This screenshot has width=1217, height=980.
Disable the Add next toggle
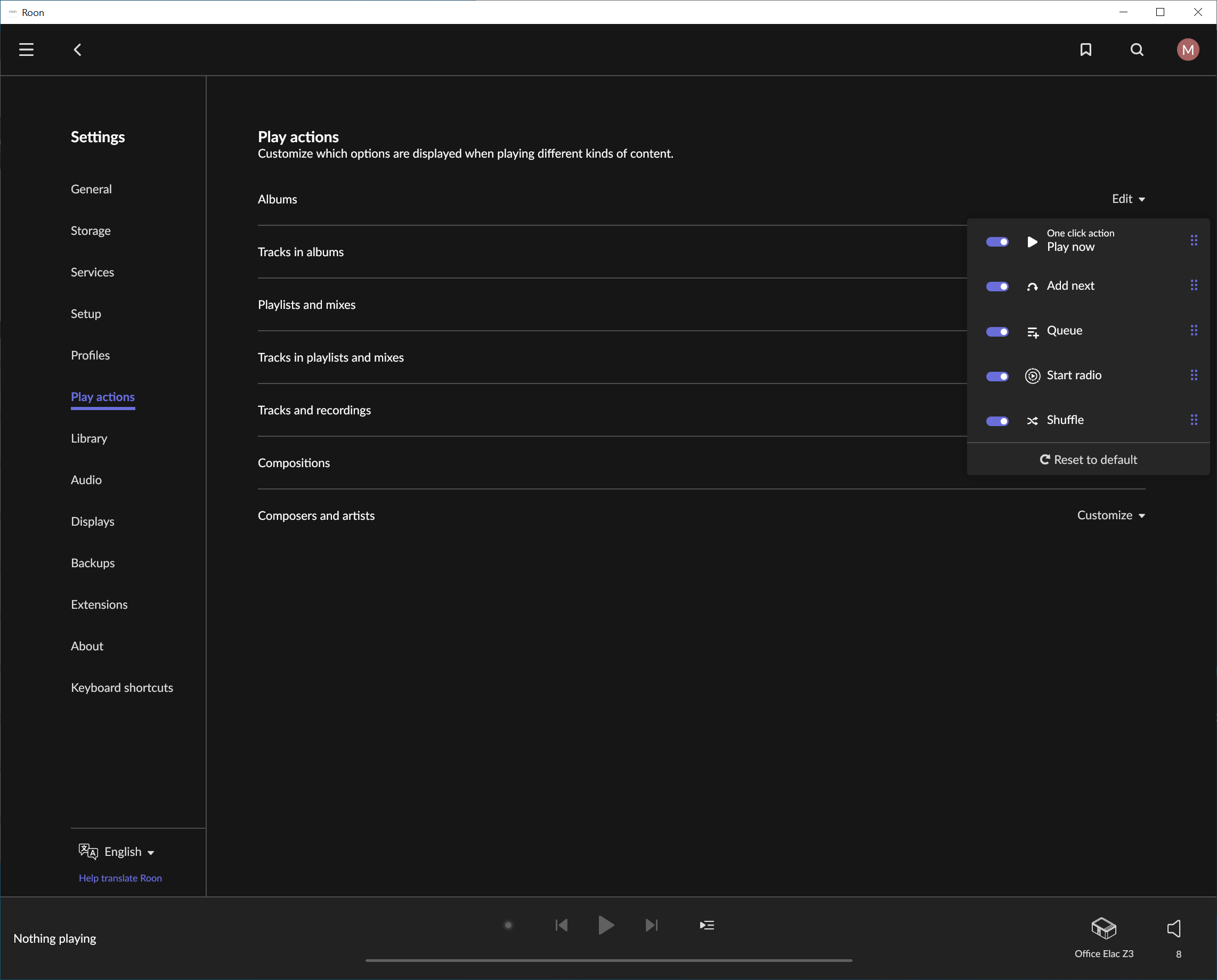pyautogui.click(x=997, y=286)
